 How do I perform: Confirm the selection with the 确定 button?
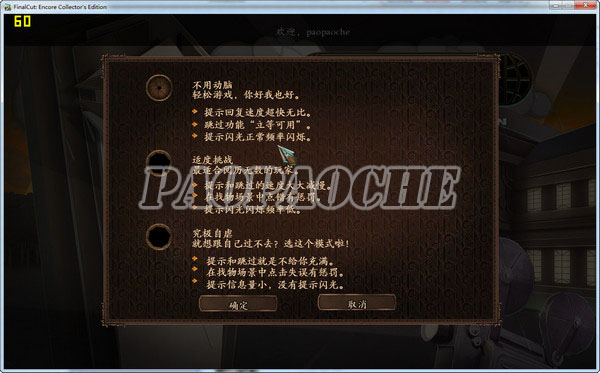tap(238, 305)
